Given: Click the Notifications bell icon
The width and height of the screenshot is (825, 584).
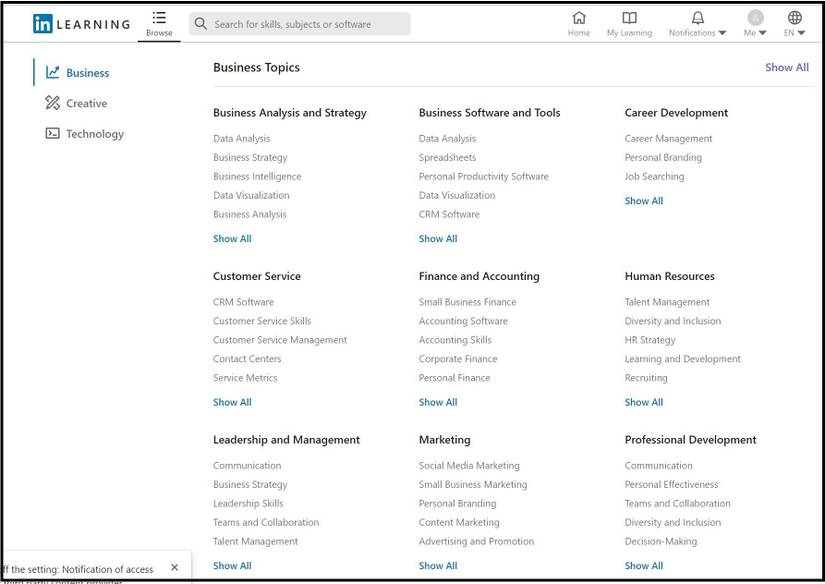Looking at the screenshot, I should (698, 18).
